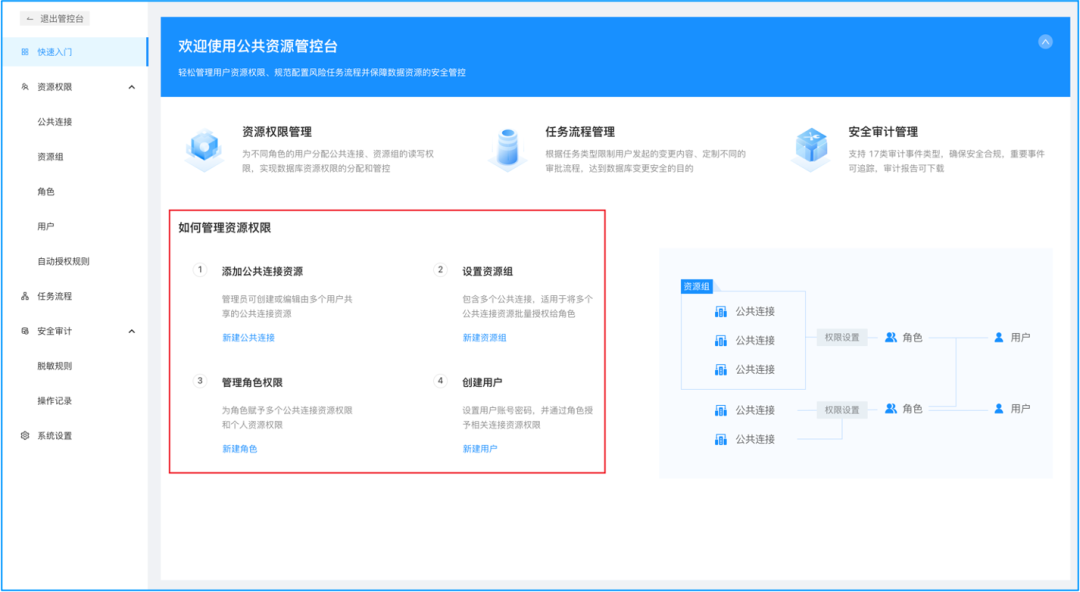
Task: Click the 退出管控台 button
Action: point(53,18)
